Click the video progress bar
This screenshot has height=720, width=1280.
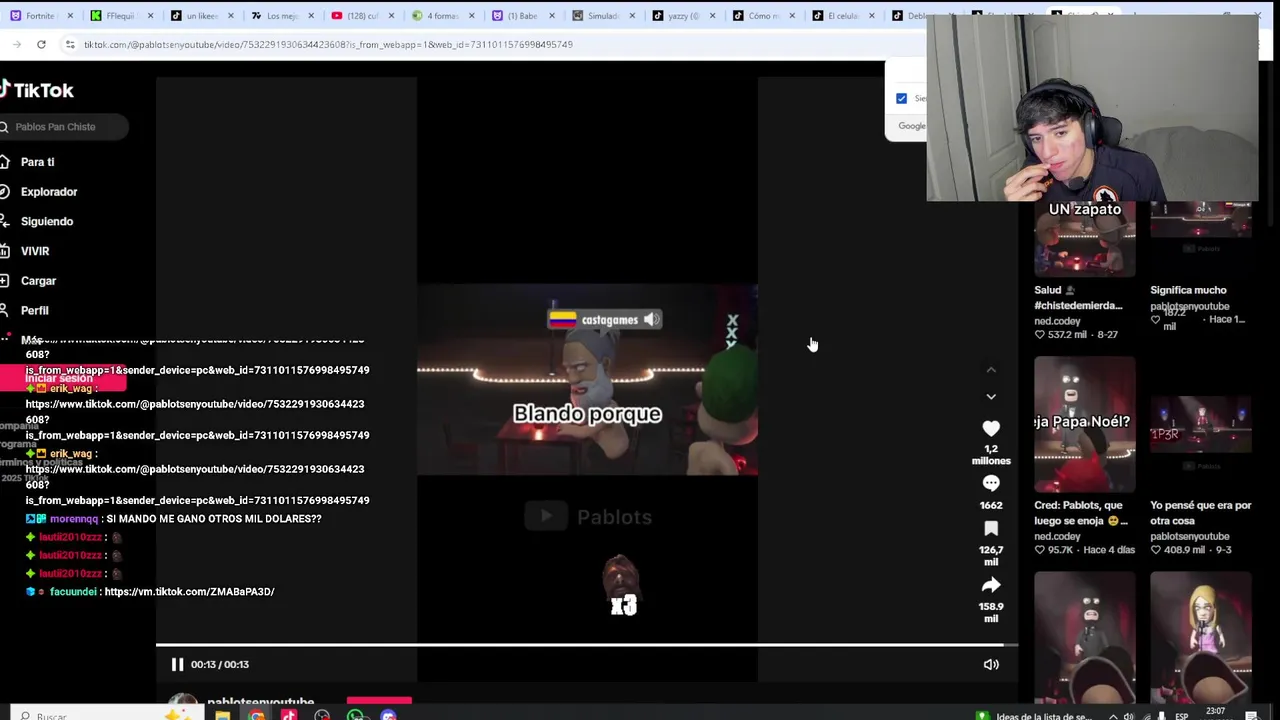click(x=587, y=646)
